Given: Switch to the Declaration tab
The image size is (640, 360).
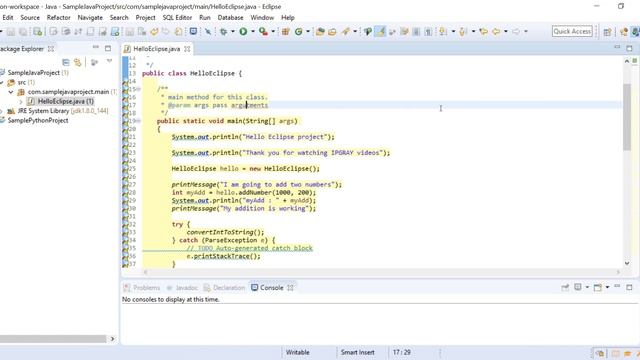Looking at the screenshot, I should (224, 288).
